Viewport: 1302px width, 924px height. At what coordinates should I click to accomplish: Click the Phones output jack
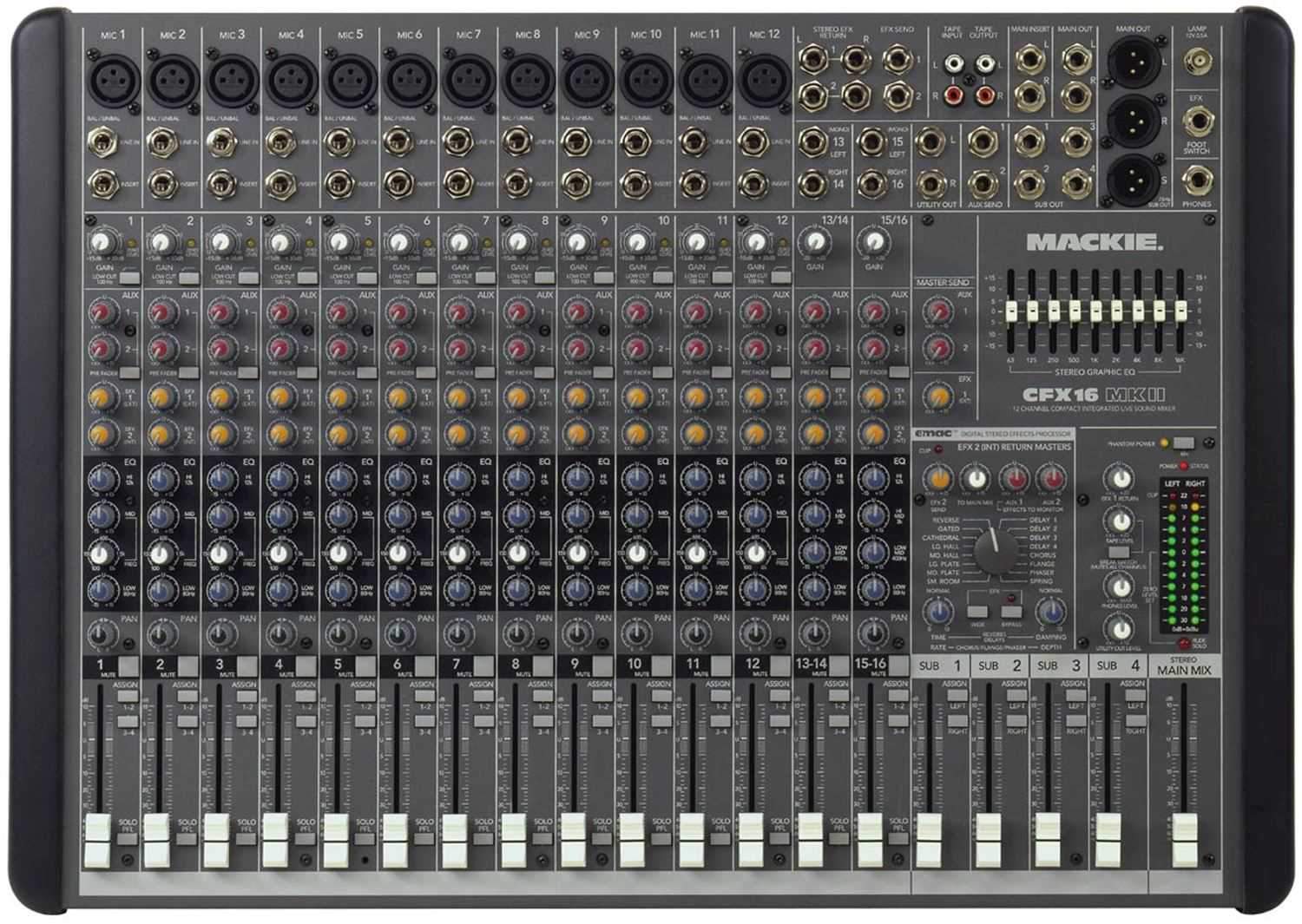click(1200, 182)
